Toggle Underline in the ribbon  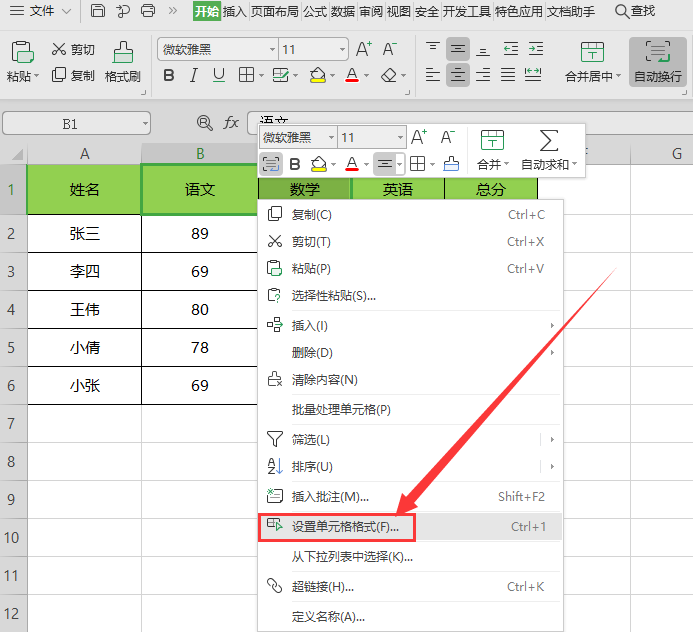pyautogui.click(x=218, y=76)
